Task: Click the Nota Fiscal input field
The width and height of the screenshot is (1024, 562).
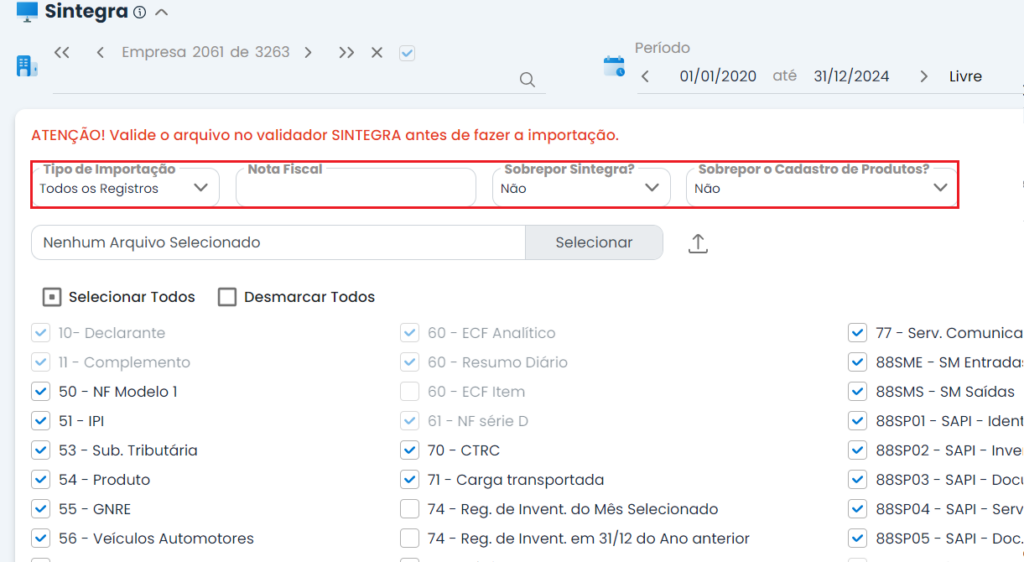Action: tap(355, 190)
